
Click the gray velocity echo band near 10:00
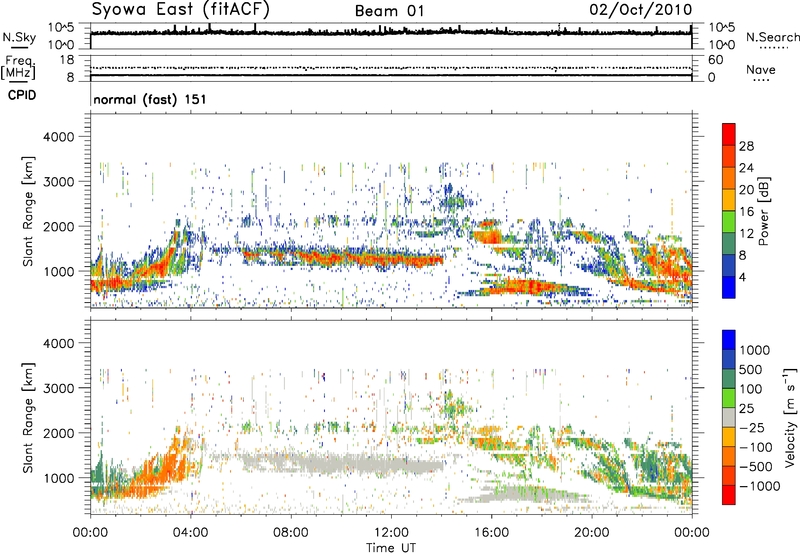point(342,464)
